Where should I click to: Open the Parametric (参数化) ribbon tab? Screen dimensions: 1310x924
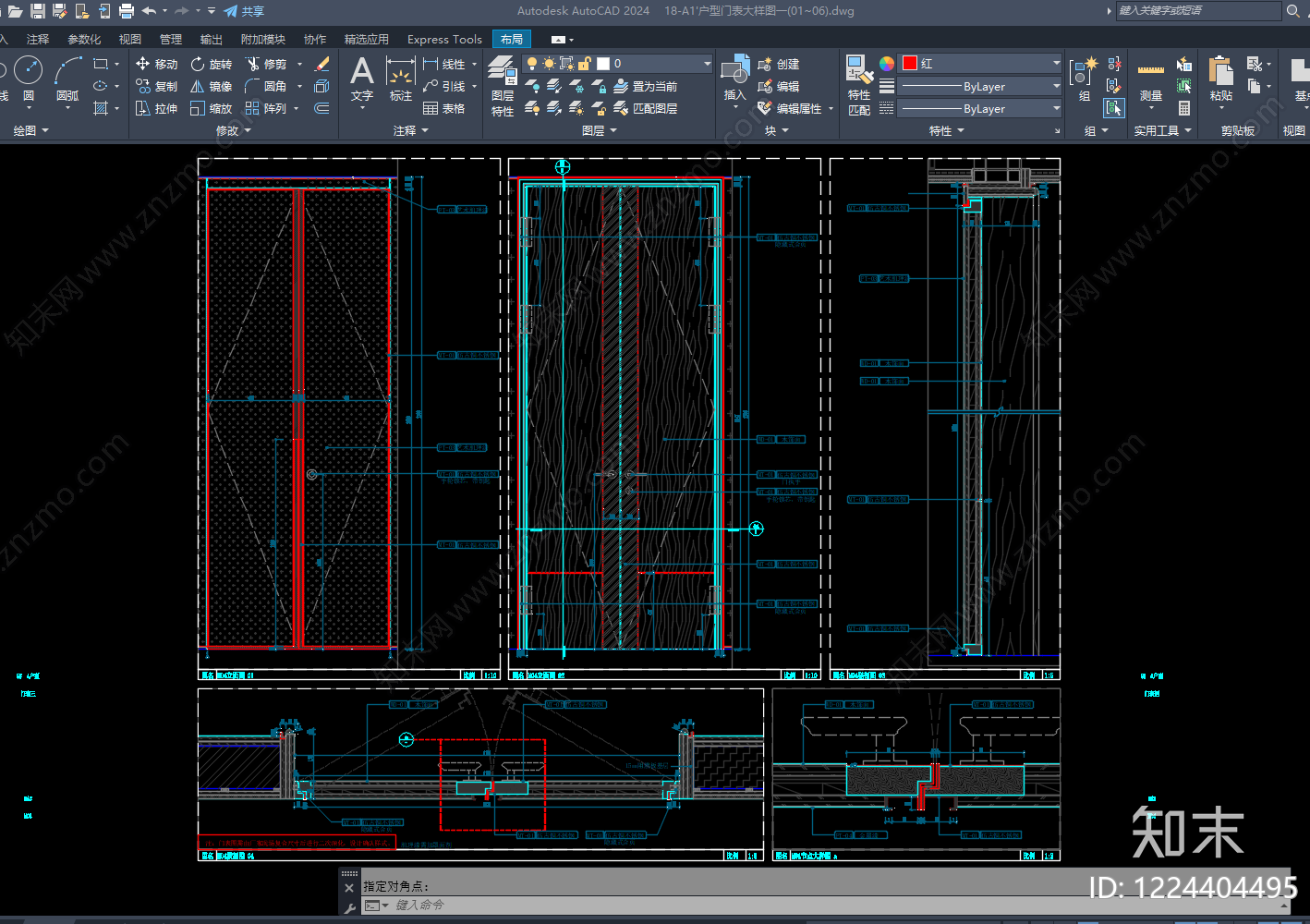[84, 39]
